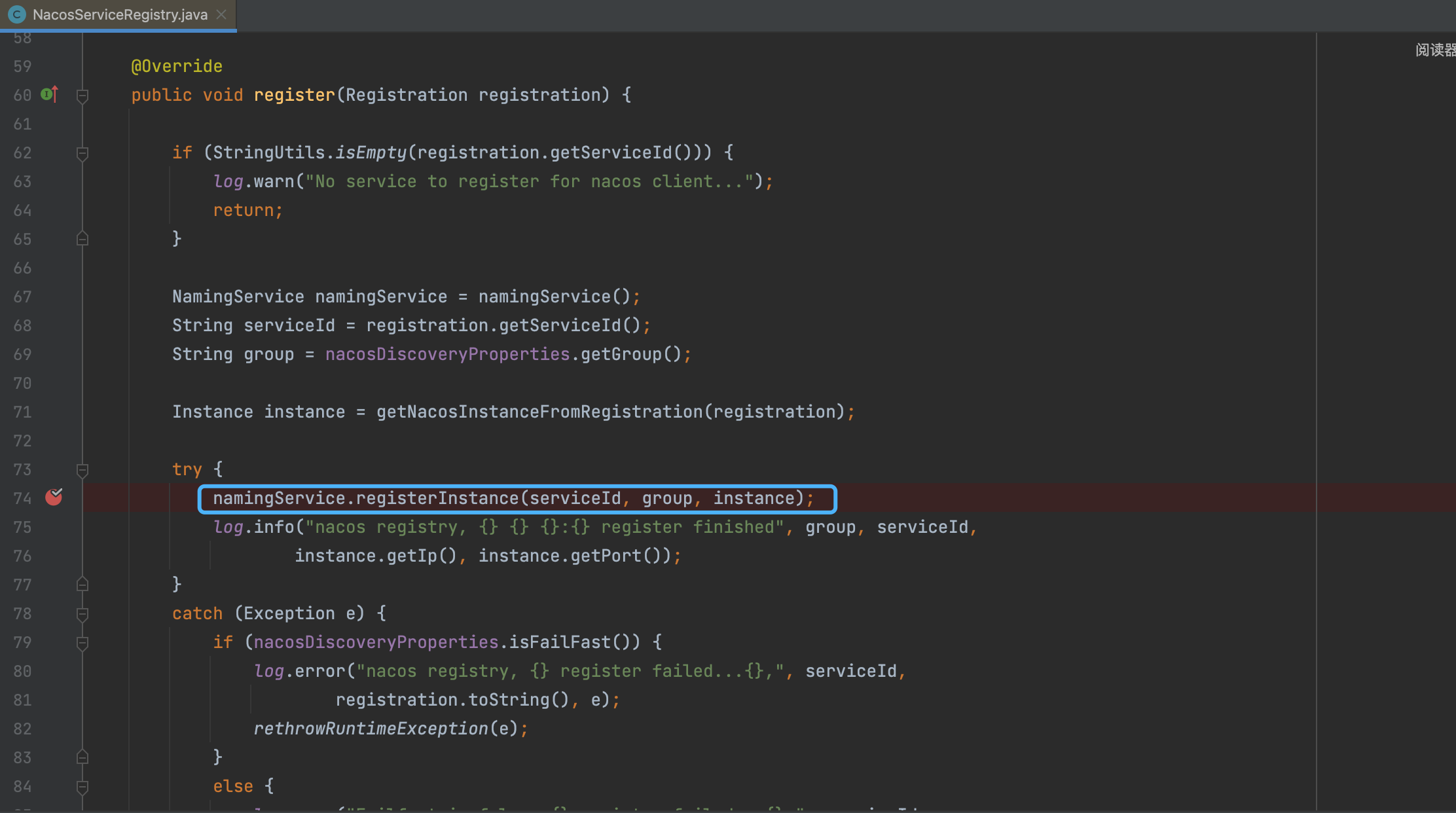Viewport: 1456px width, 813px height.
Task: Click the implements-method gutter icon on line 60
Action: point(50,95)
